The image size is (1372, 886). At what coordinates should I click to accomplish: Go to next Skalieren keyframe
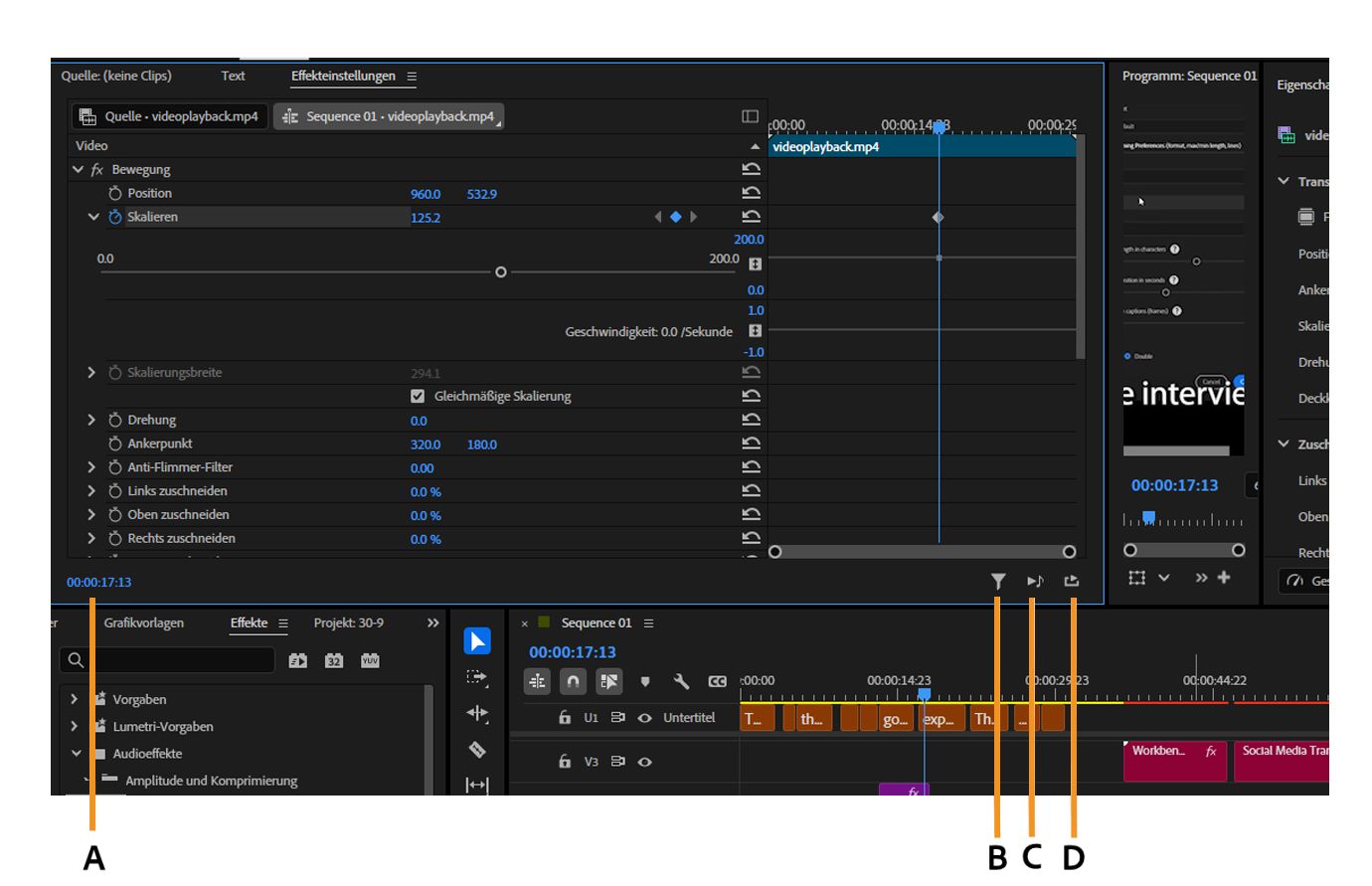(x=693, y=217)
